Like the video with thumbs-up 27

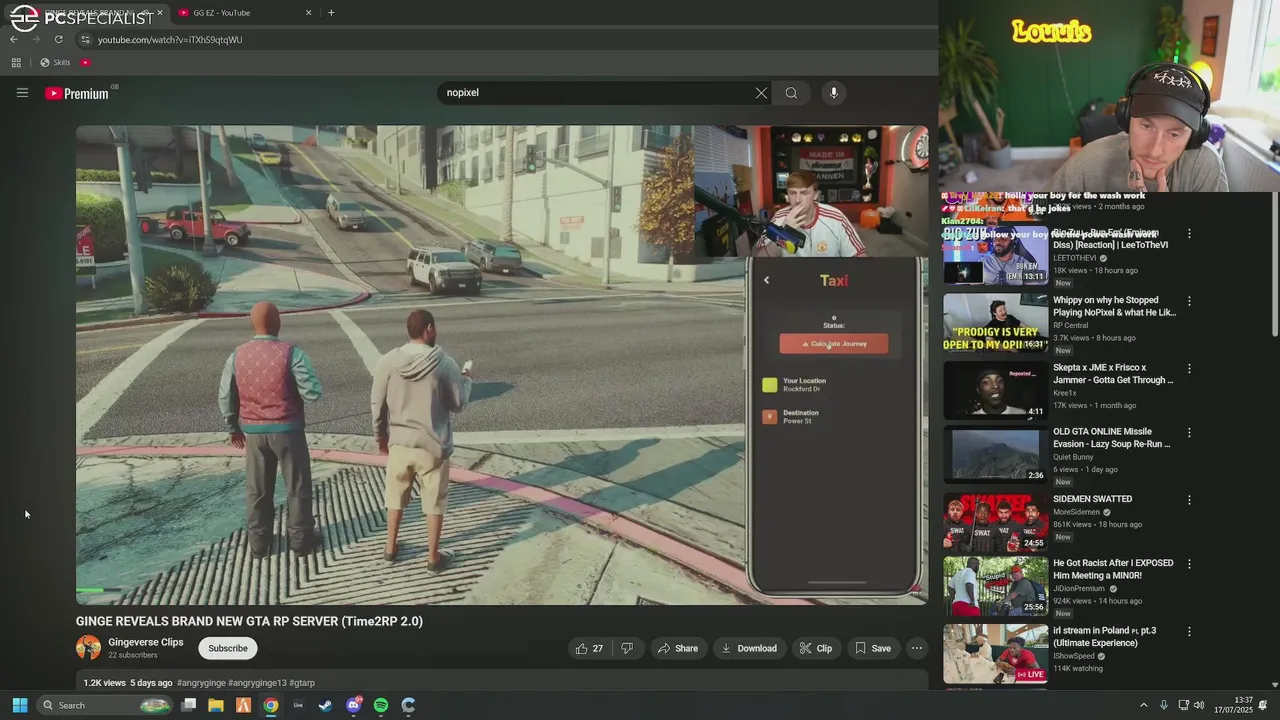click(x=589, y=648)
